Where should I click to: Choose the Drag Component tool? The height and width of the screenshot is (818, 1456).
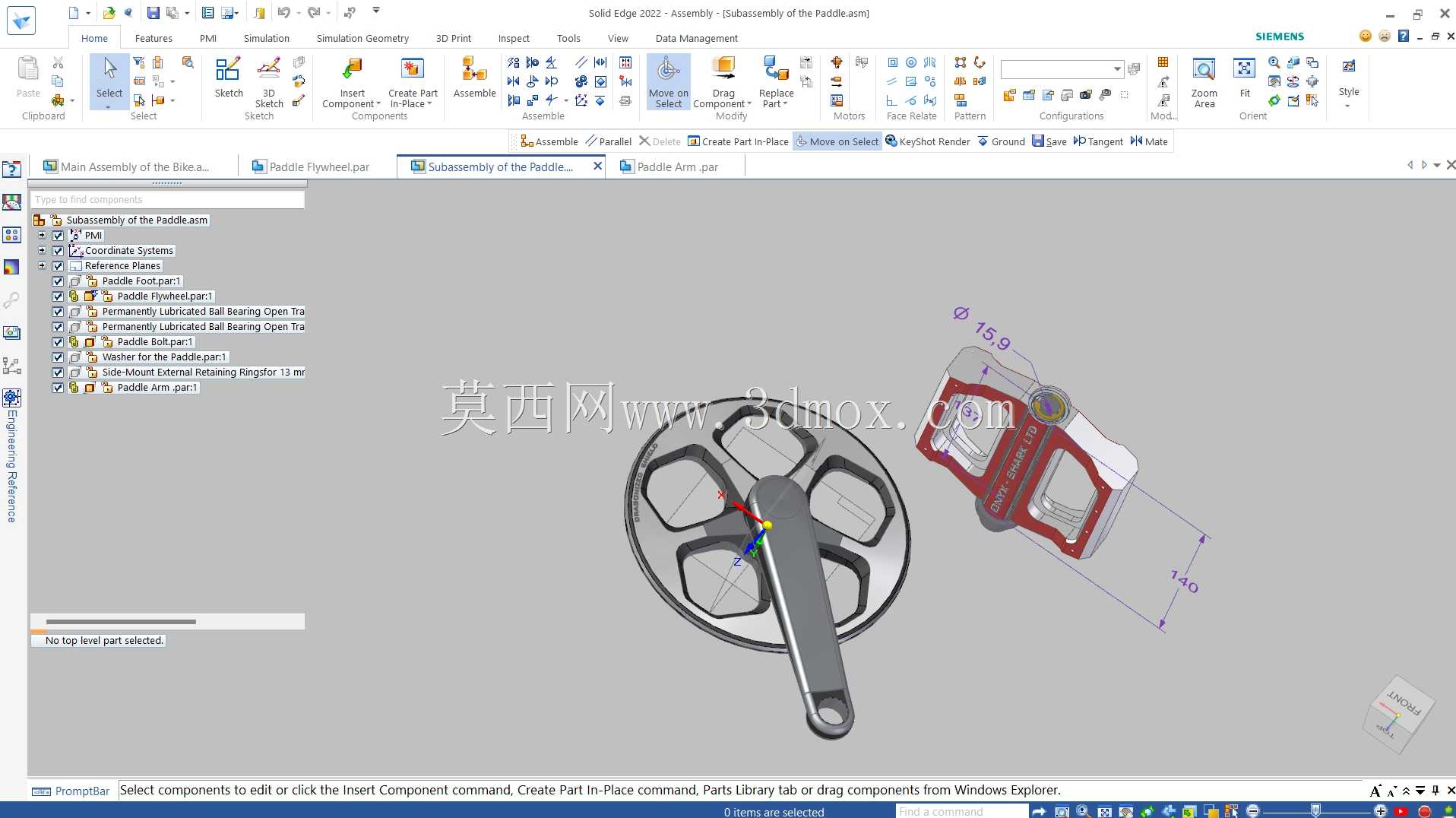[723, 82]
